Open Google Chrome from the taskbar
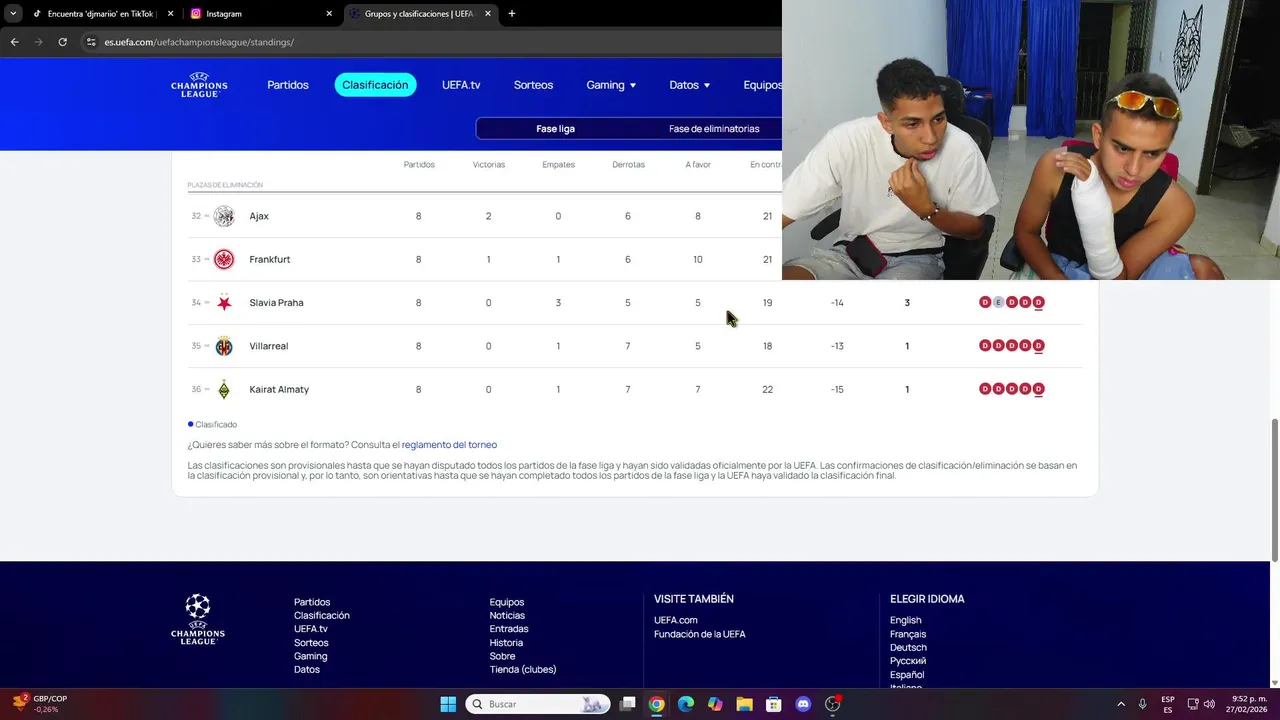 coord(656,704)
